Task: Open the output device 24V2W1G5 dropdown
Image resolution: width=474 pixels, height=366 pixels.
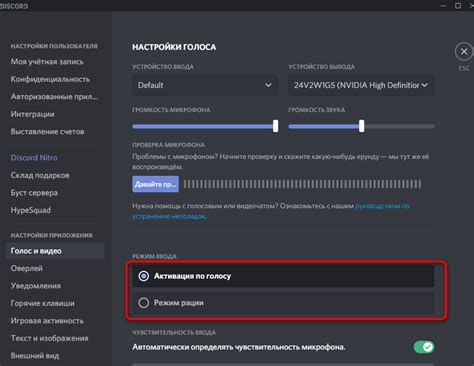Action: point(361,85)
